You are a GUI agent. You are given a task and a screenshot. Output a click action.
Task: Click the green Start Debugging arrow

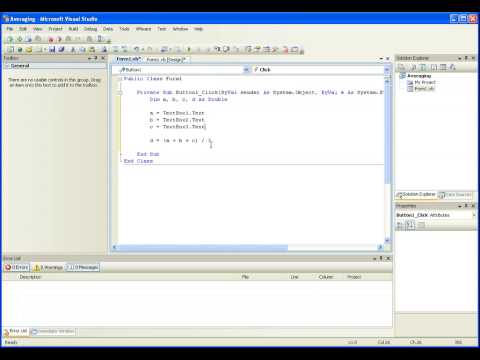[x=189, y=49]
